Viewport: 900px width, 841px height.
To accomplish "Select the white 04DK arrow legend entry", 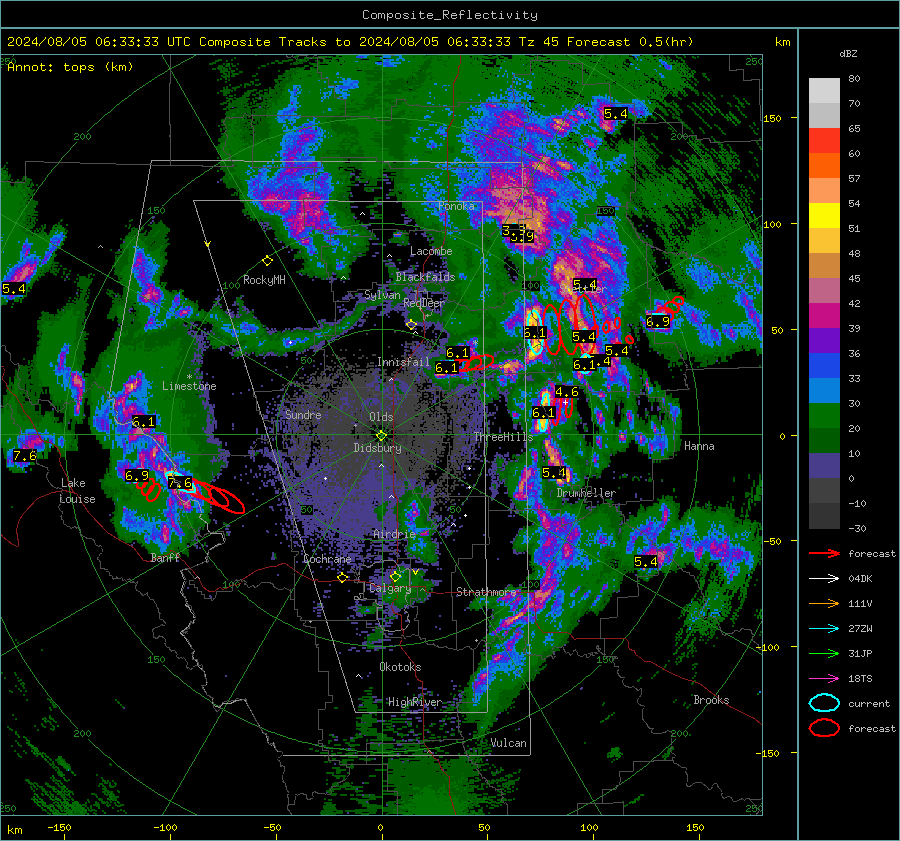I will pyautogui.click(x=824, y=579).
